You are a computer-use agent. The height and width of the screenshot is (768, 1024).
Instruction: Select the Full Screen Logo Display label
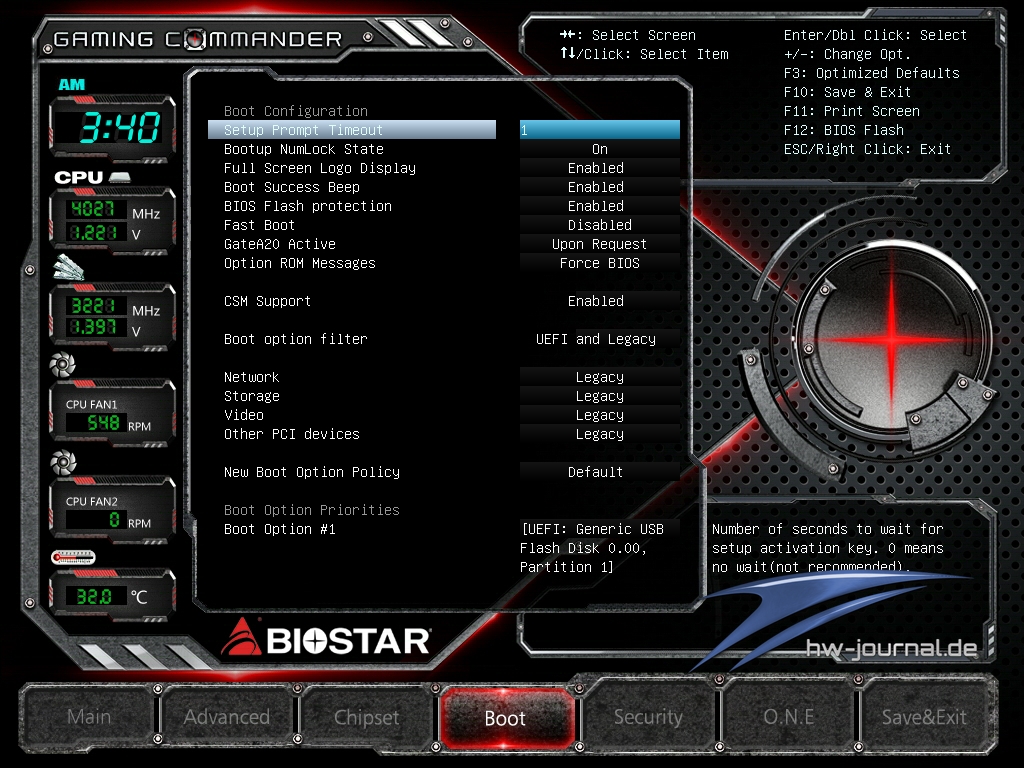click(320, 168)
